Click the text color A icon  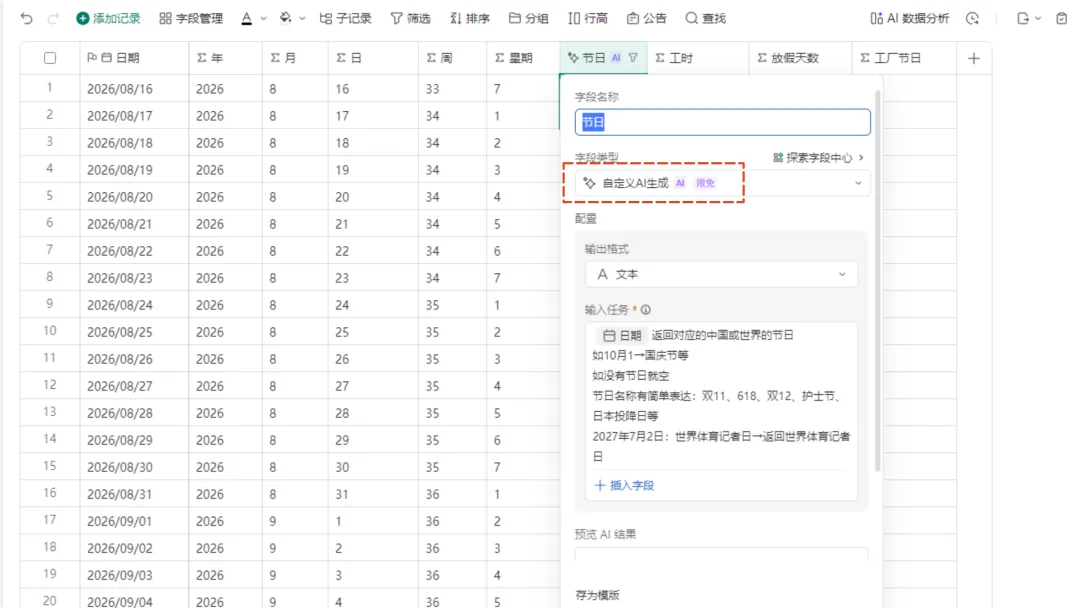click(x=247, y=19)
